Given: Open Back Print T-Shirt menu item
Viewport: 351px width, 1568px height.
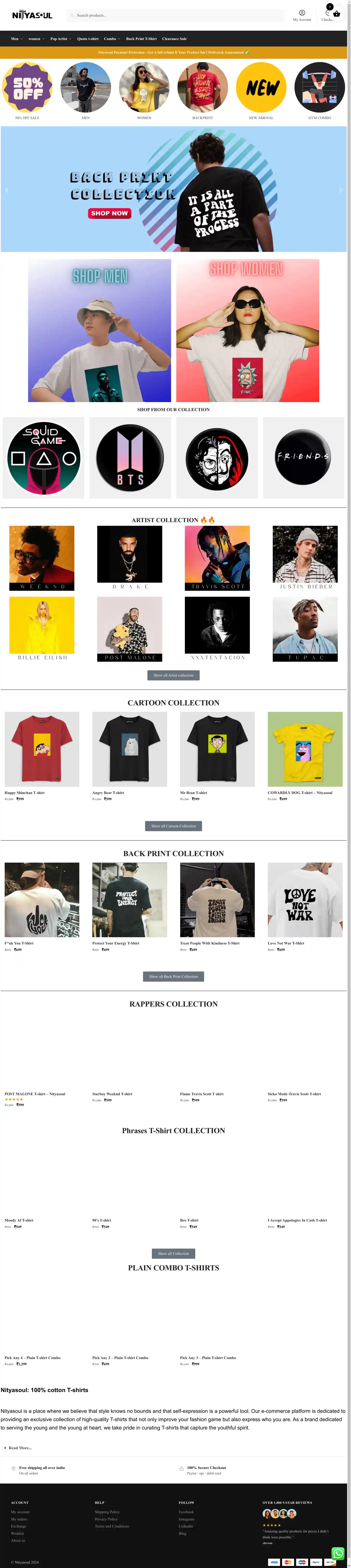Looking at the screenshot, I should 141,39.
